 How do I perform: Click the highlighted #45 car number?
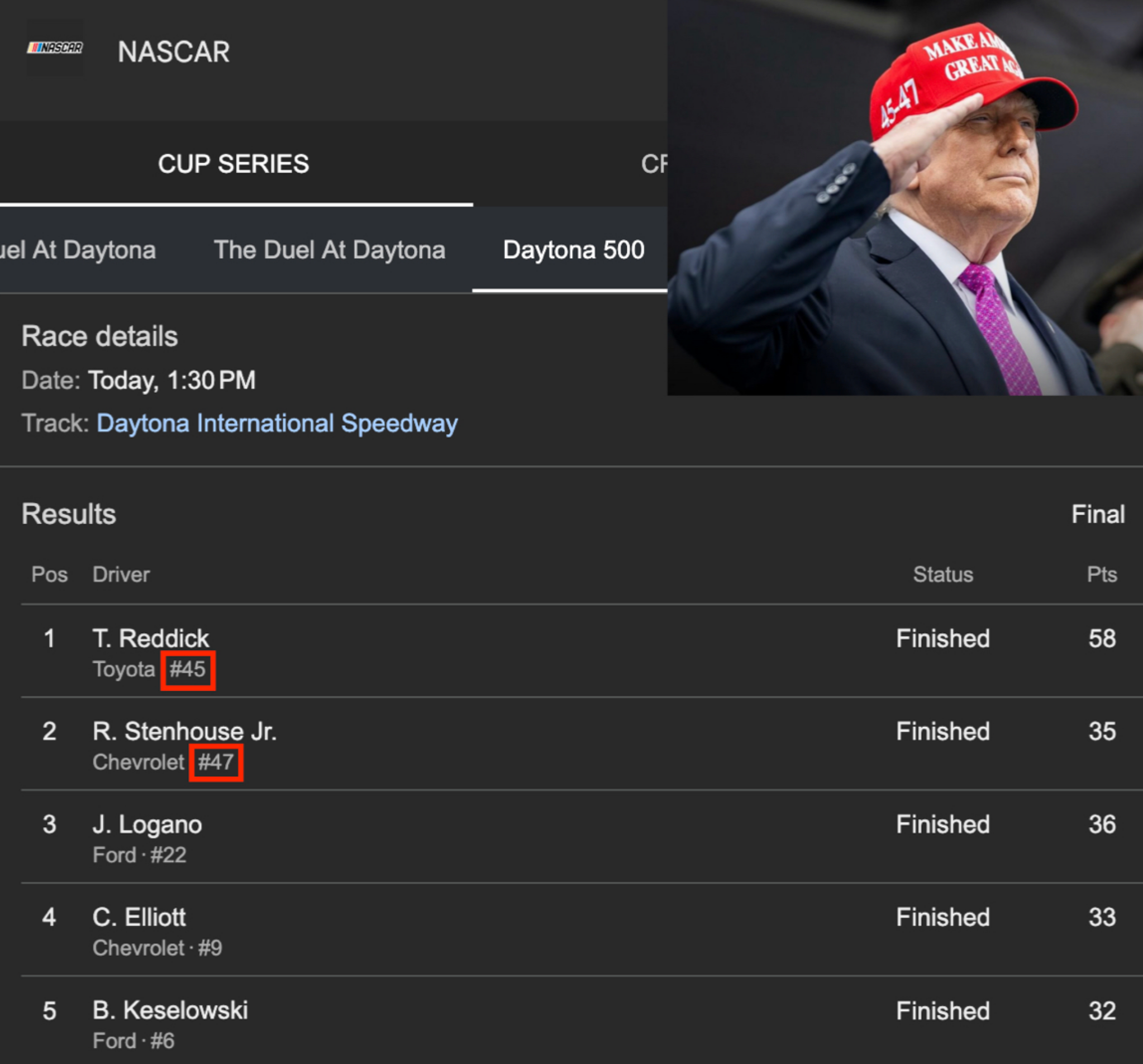[x=188, y=670]
